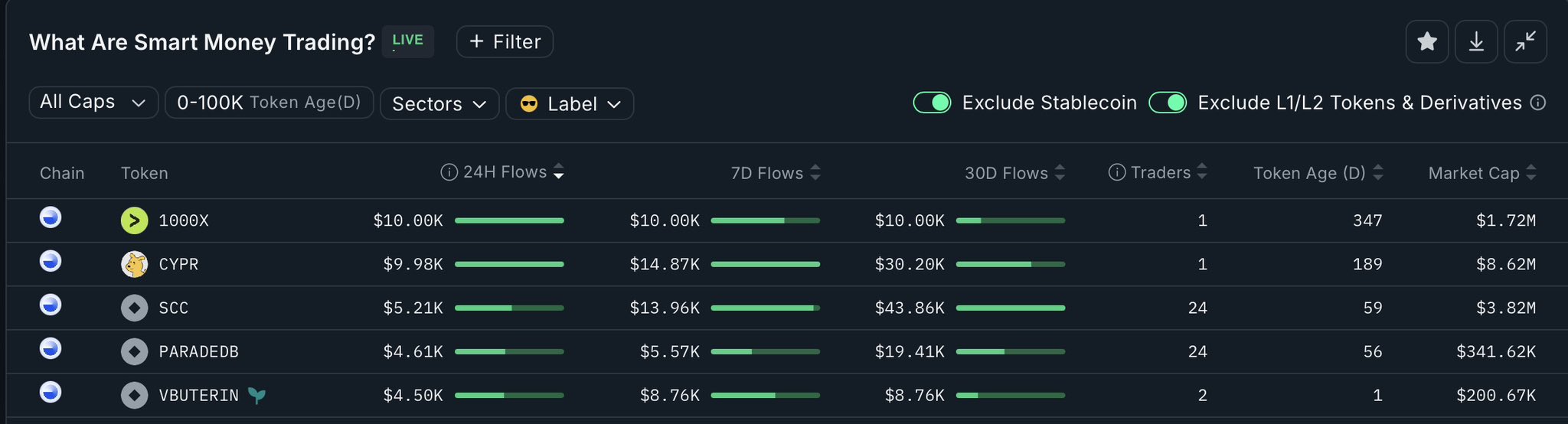Open the Label dropdown

click(570, 104)
